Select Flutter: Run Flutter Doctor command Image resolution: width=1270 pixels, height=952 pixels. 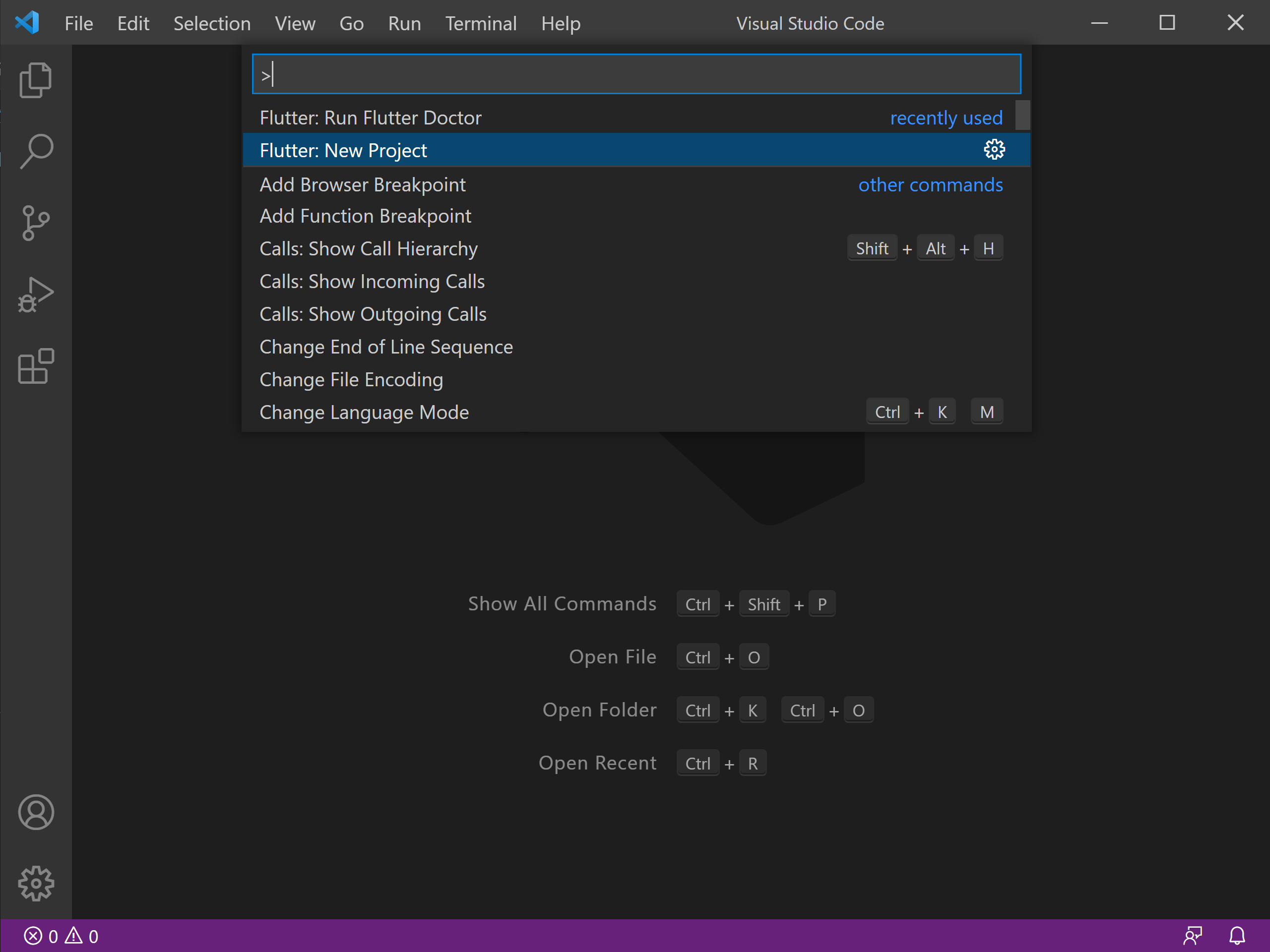tap(370, 118)
